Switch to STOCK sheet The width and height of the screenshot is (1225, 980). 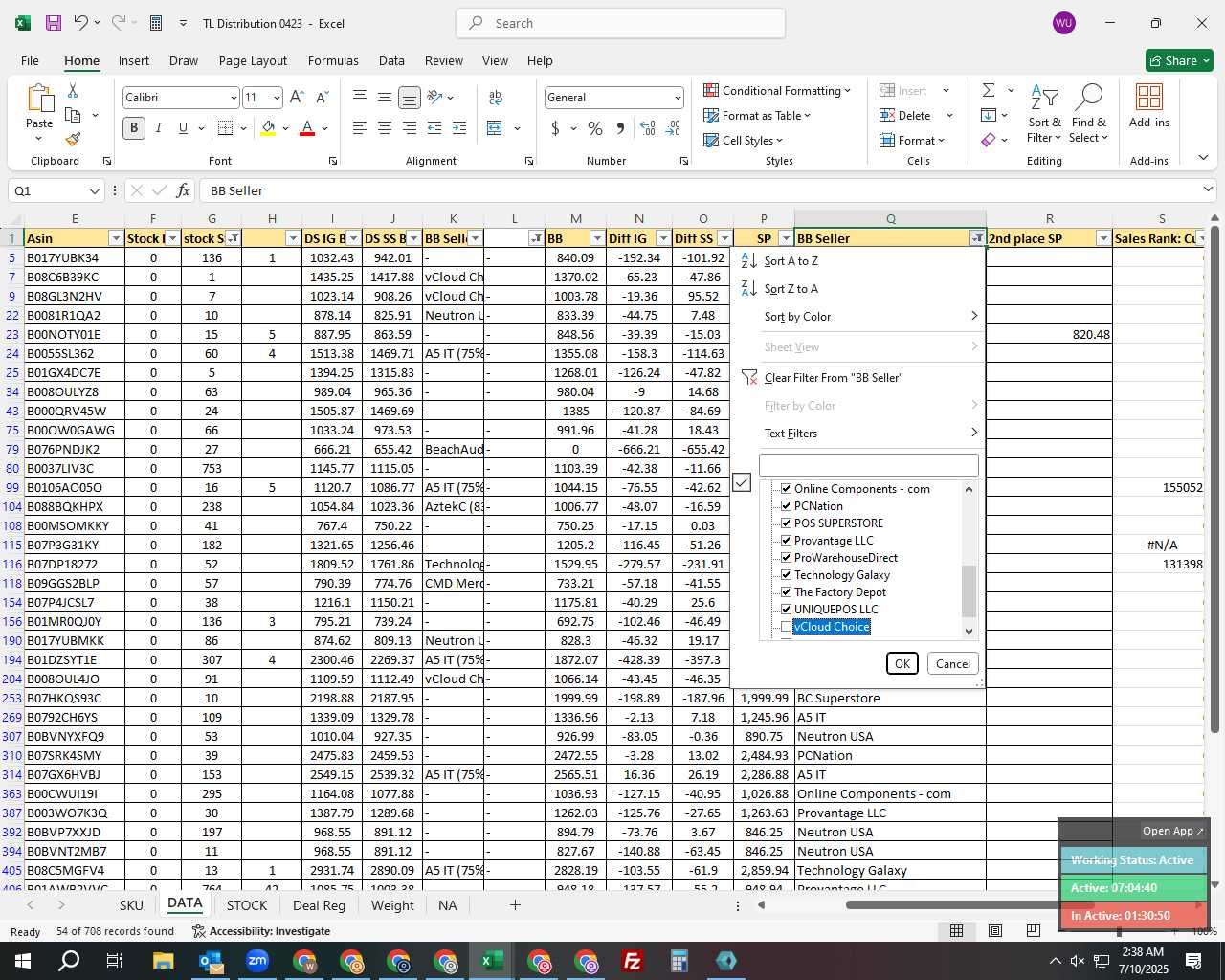click(247, 905)
